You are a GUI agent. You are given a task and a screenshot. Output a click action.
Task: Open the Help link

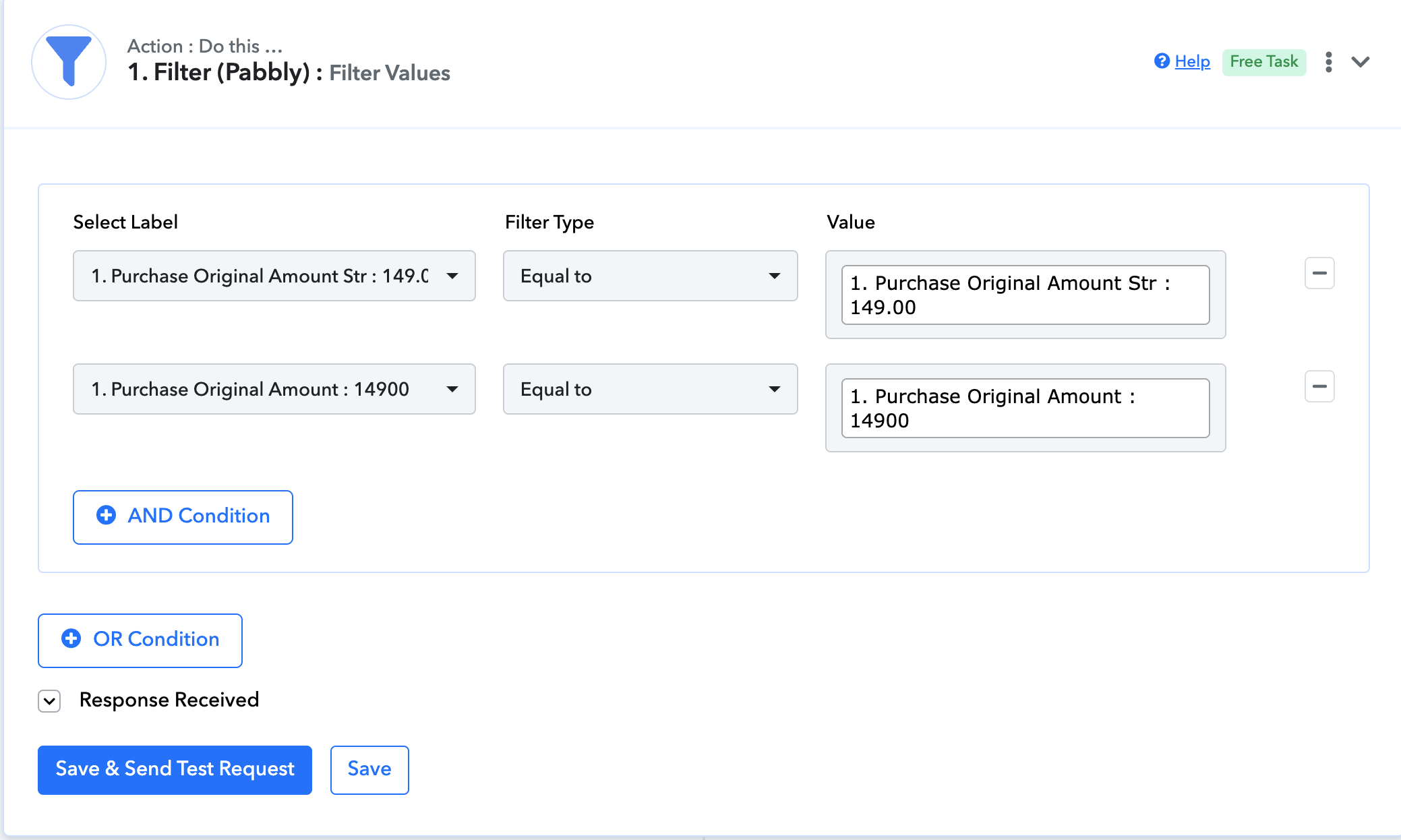1192,61
